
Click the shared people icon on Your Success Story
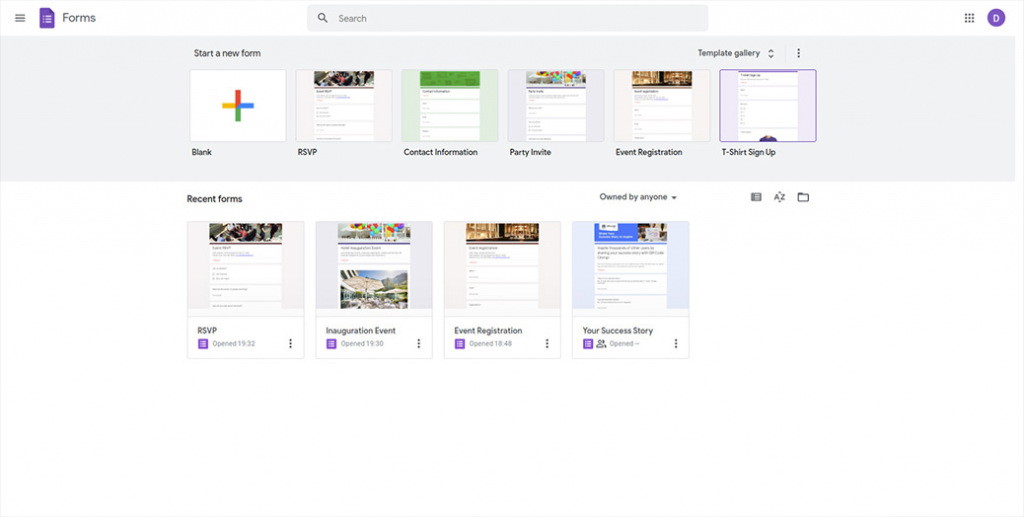click(601, 344)
